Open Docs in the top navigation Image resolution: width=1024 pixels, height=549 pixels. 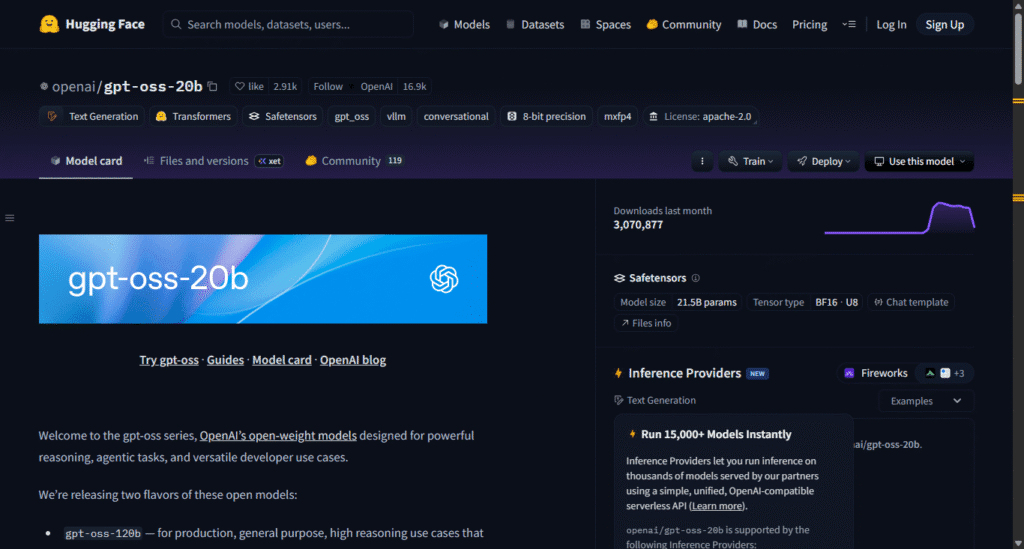pyautogui.click(x=757, y=24)
